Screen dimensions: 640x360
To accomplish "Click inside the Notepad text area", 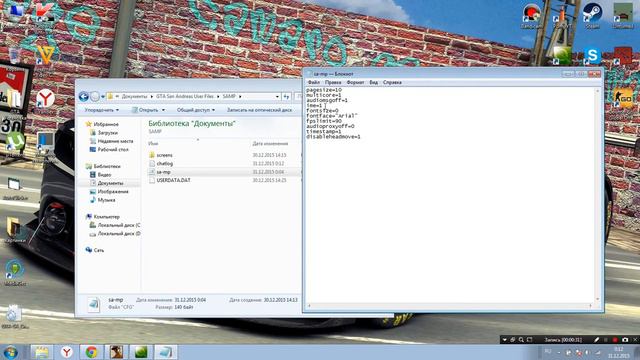I will (450, 194).
